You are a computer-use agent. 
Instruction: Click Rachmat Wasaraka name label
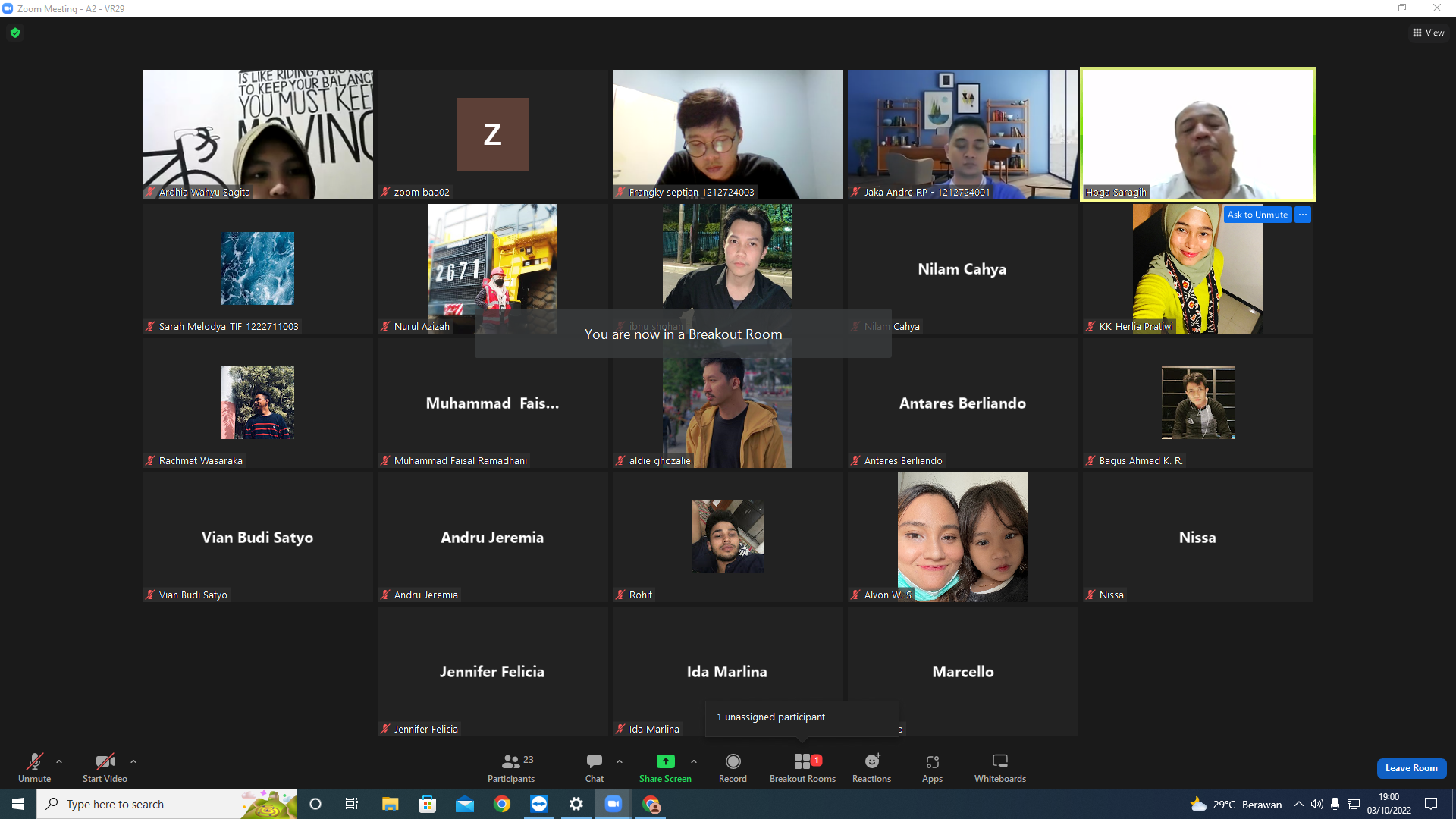click(201, 461)
